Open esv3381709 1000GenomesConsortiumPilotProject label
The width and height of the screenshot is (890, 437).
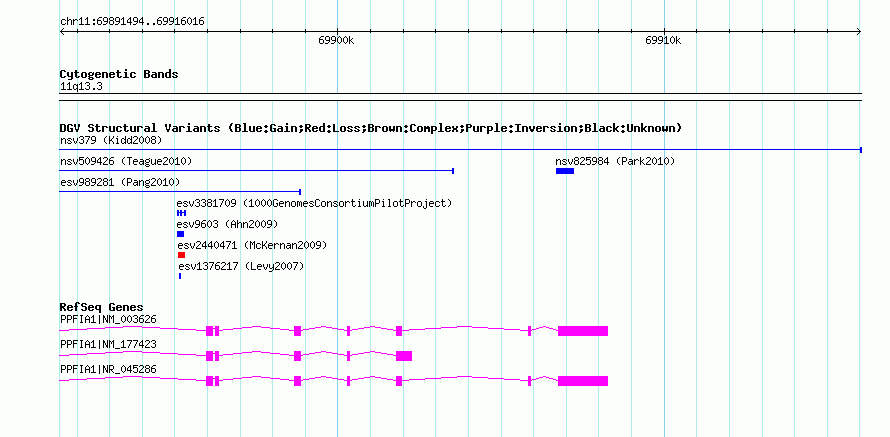(314, 203)
